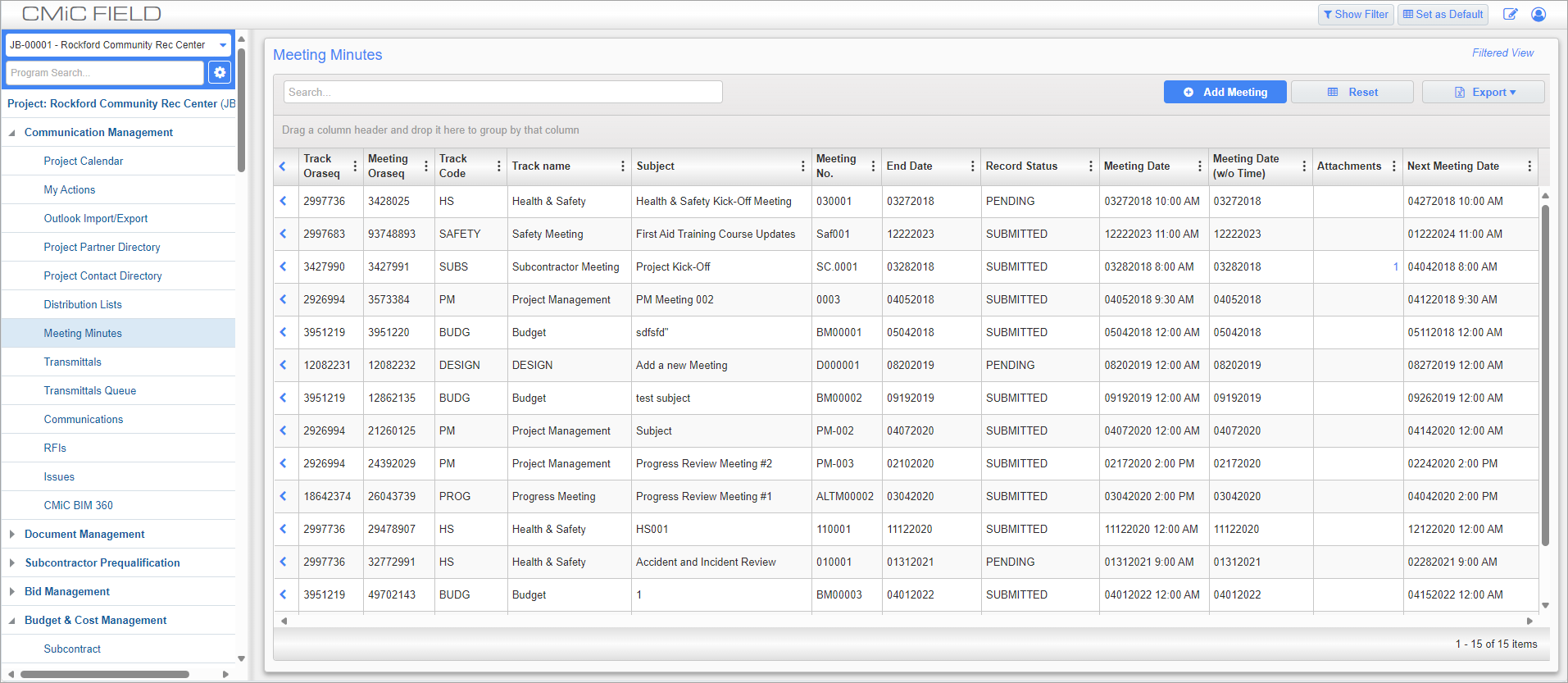Open Meeting Date column menu dots
Viewport: 1568px width, 683px height.
(x=1200, y=166)
